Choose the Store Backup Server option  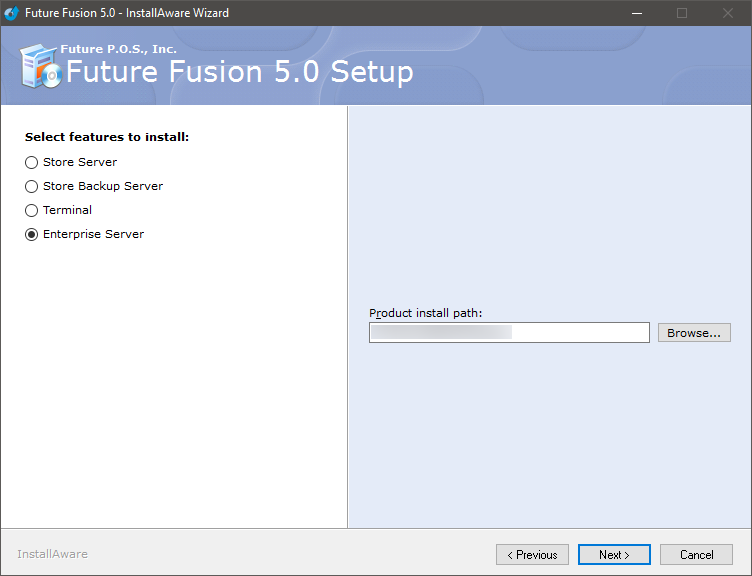pyautogui.click(x=32, y=186)
